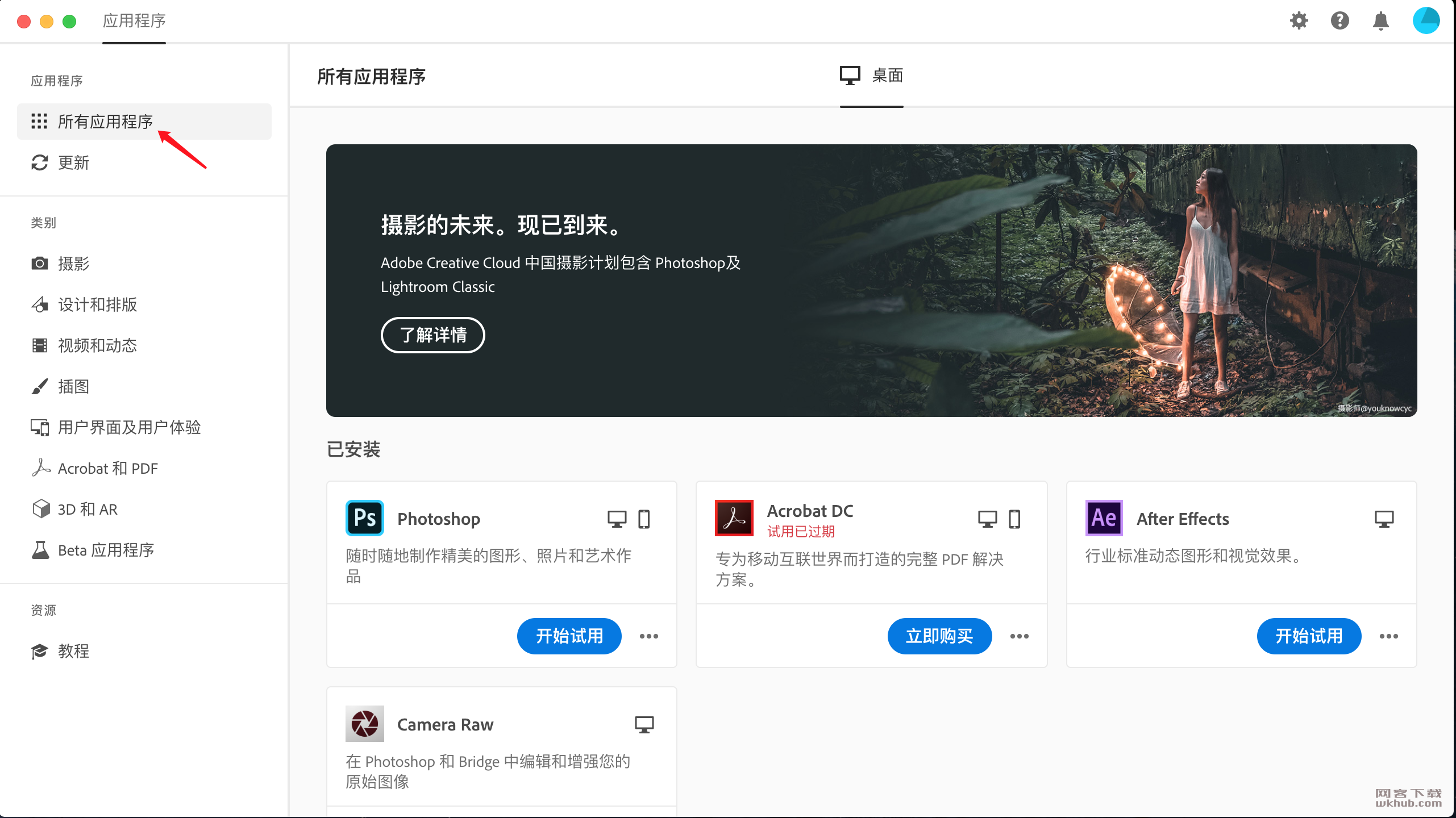Click Acrobat DC's mobile platform icon
The width and height of the screenshot is (1456, 818).
click(x=1014, y=519)
